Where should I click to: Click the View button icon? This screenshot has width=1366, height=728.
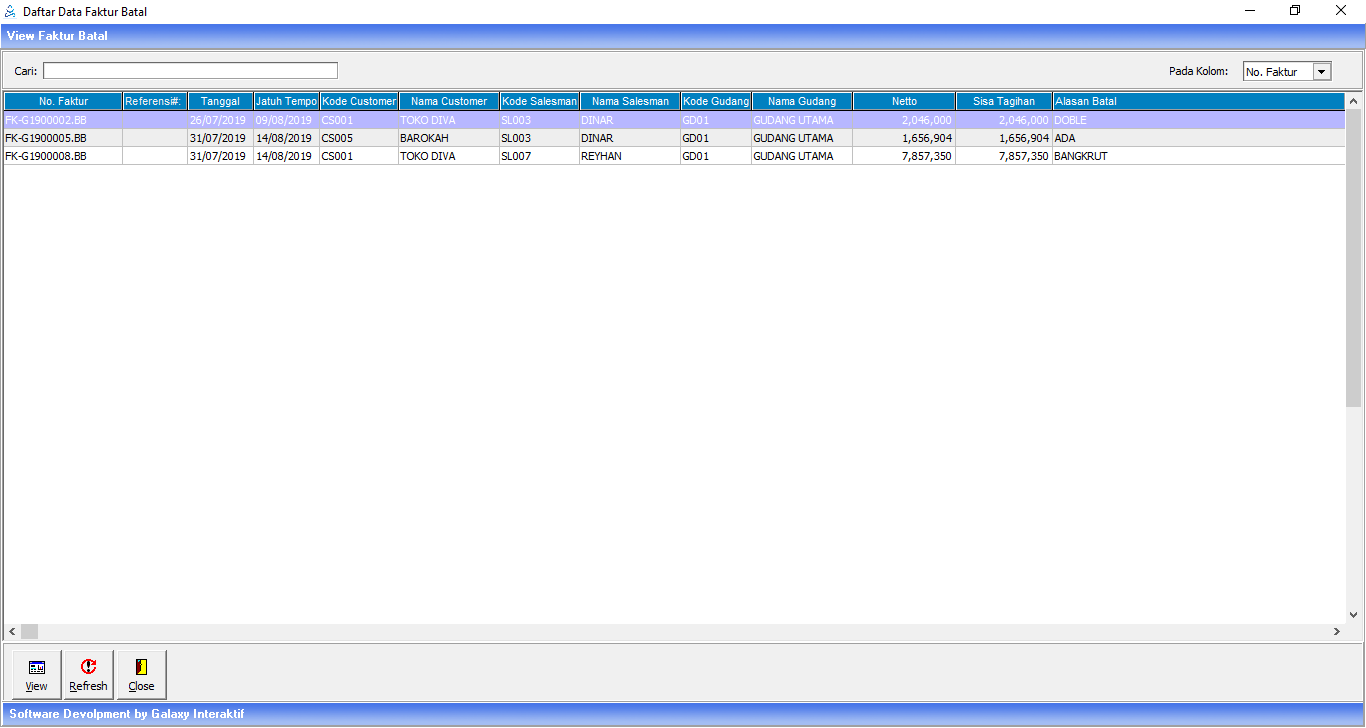(x=37, y=668)
